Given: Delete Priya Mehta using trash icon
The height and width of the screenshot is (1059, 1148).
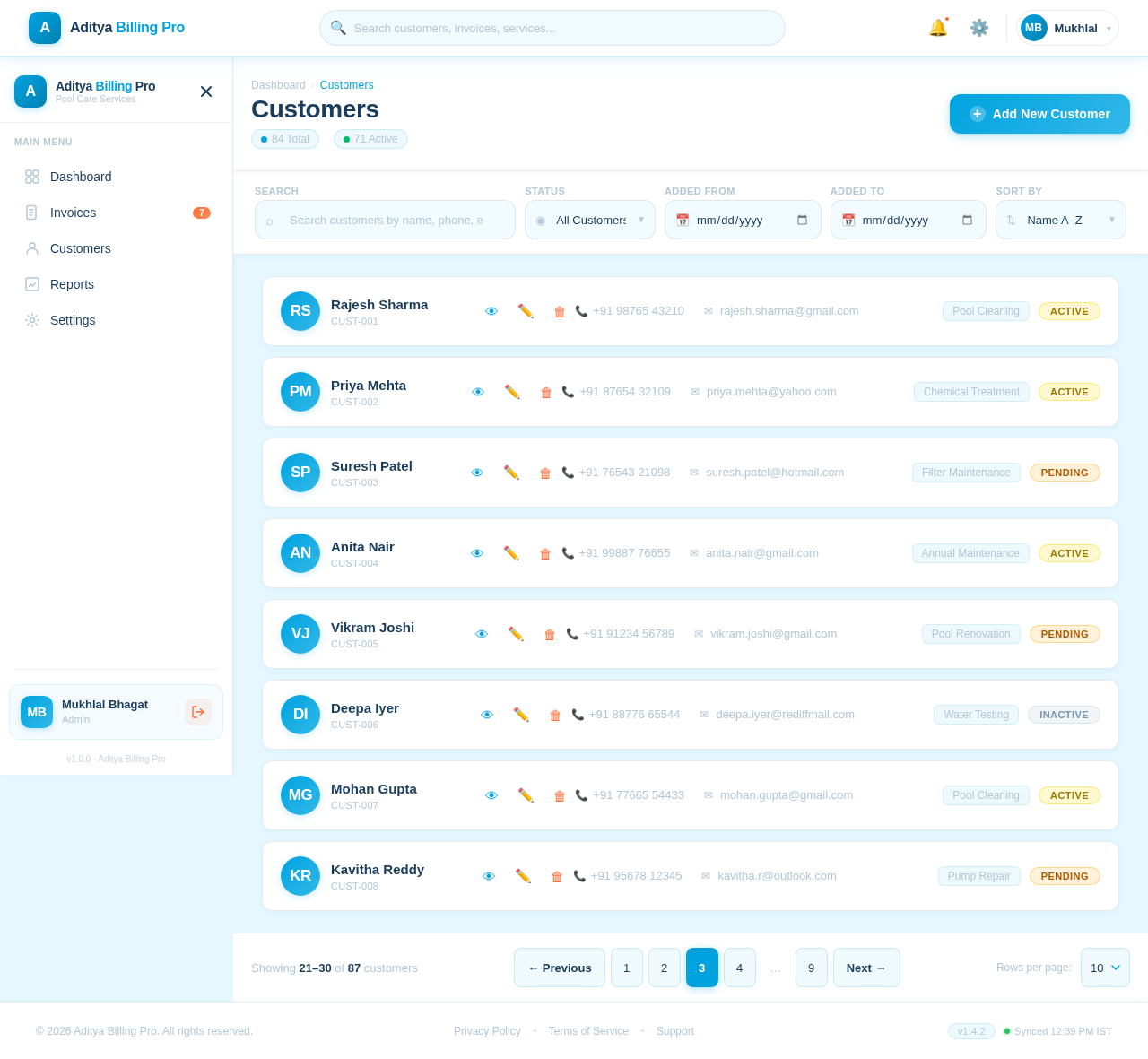Looking at the screenshot, I should [546, 392].
